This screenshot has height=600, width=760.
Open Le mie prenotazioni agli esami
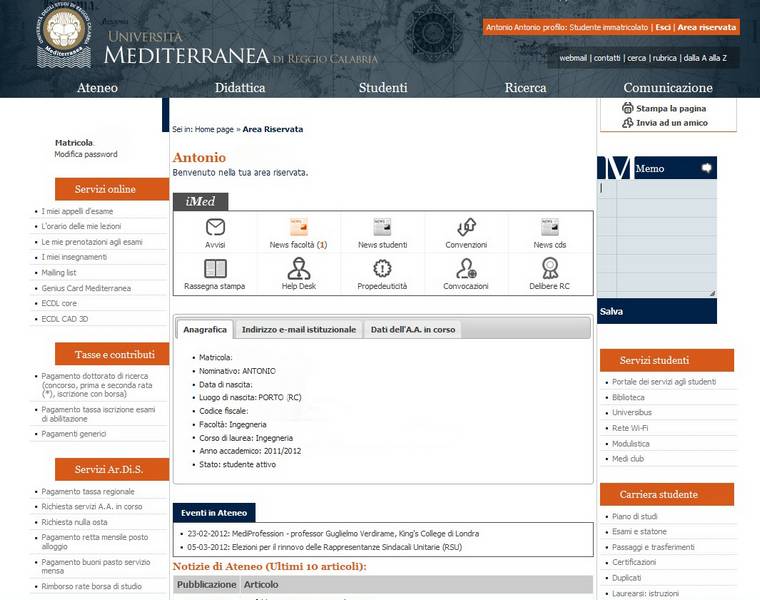92,242
